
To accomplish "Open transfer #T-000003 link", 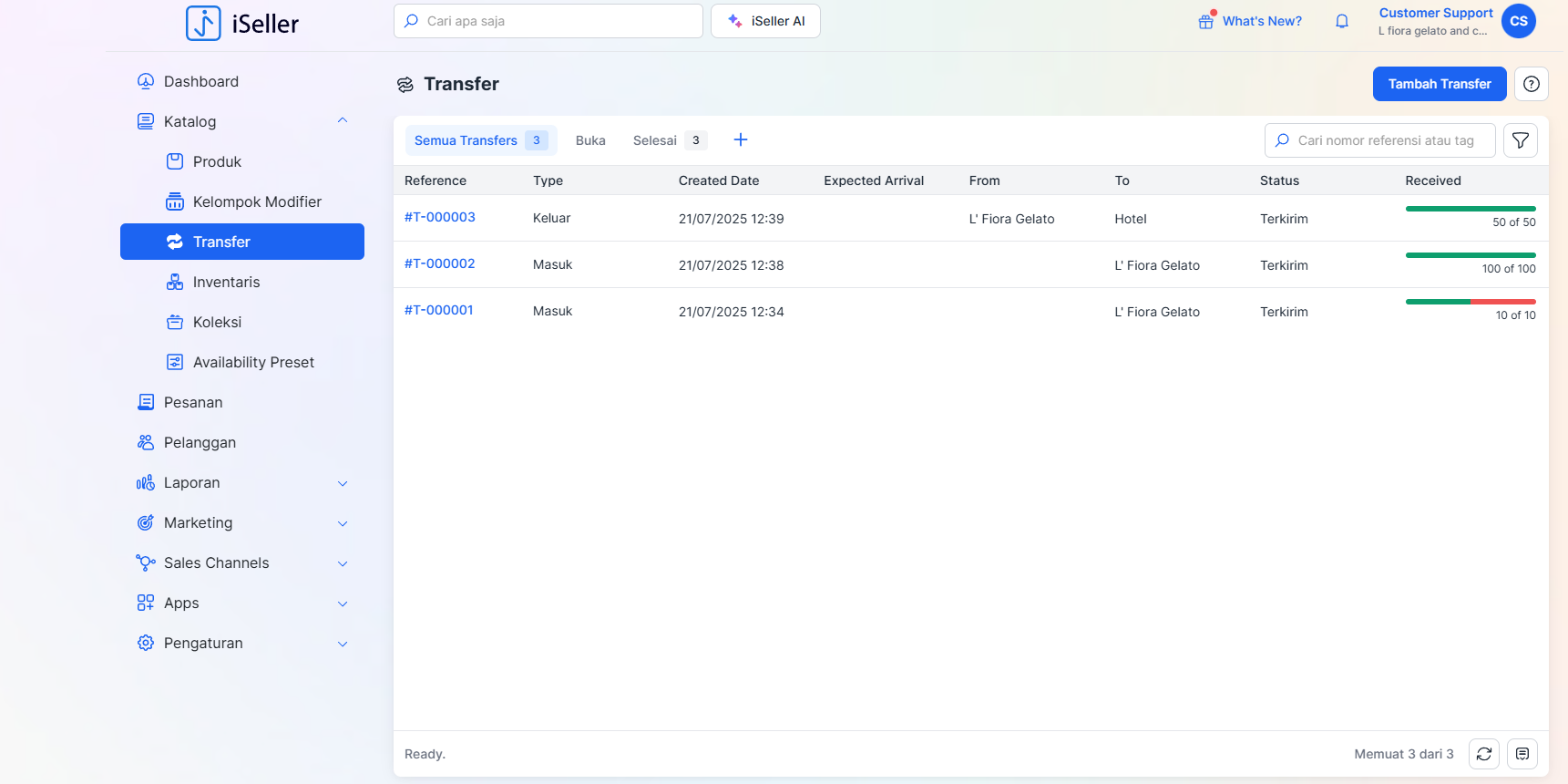I will click(x=439, y=217).
